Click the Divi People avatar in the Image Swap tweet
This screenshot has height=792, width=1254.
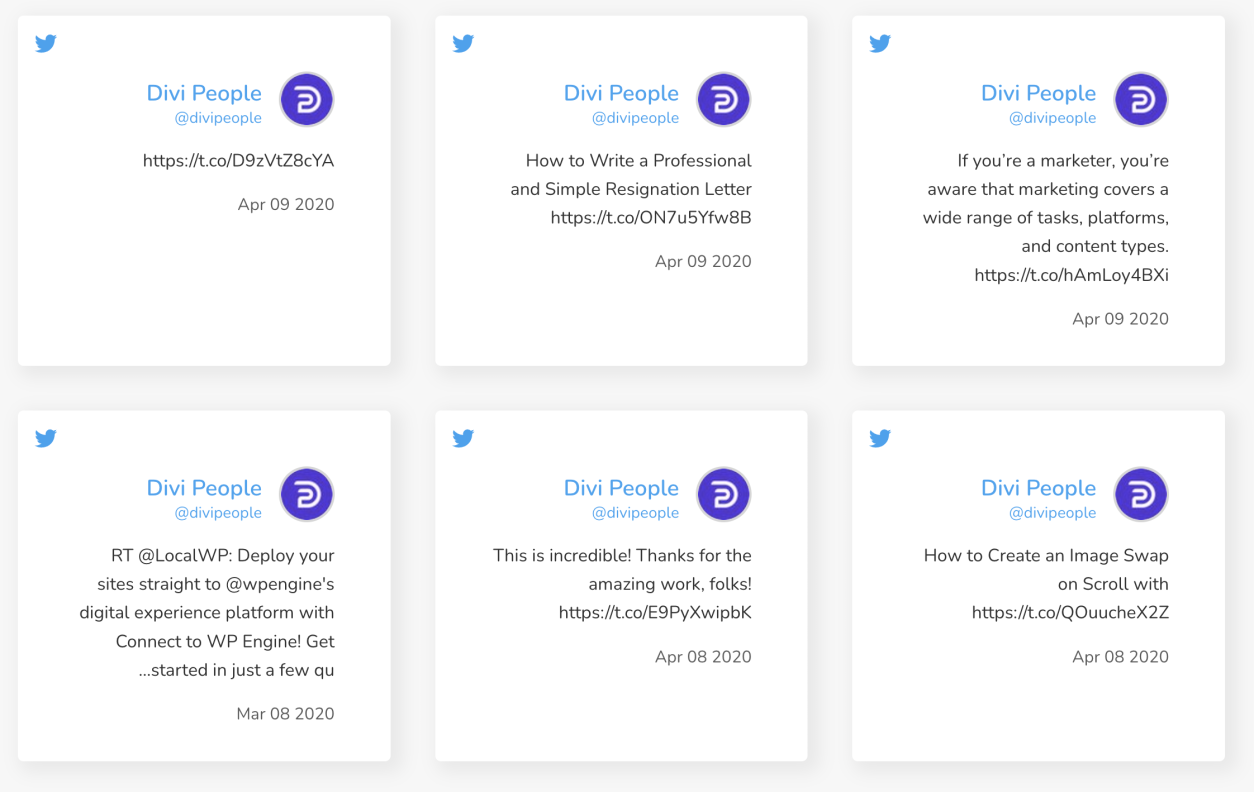click(x=1141, y=495)
